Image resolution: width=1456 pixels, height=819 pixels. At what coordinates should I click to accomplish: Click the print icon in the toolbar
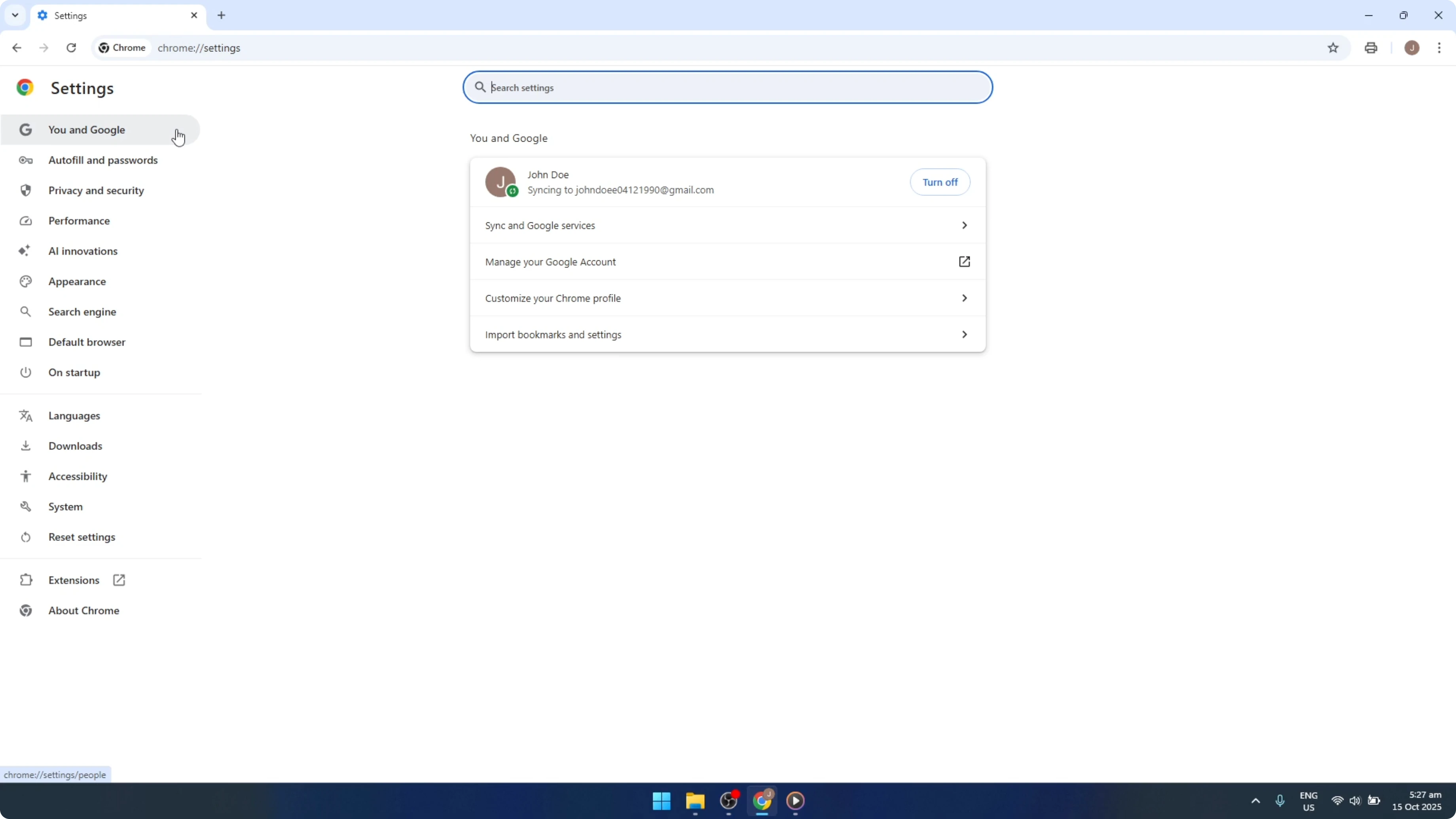pos(1371,47)
